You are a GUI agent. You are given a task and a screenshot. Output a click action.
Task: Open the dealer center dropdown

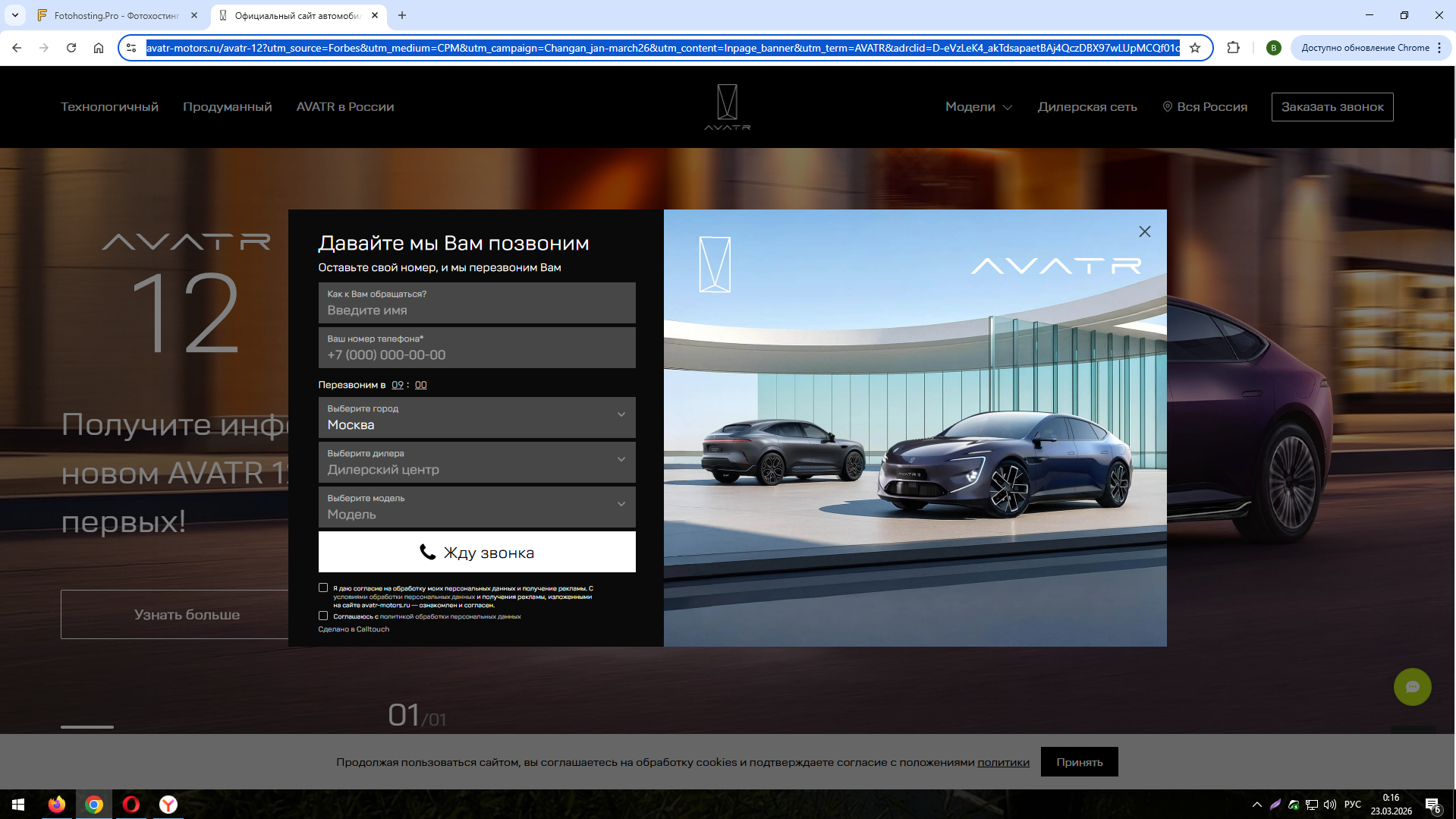[476, 462]
